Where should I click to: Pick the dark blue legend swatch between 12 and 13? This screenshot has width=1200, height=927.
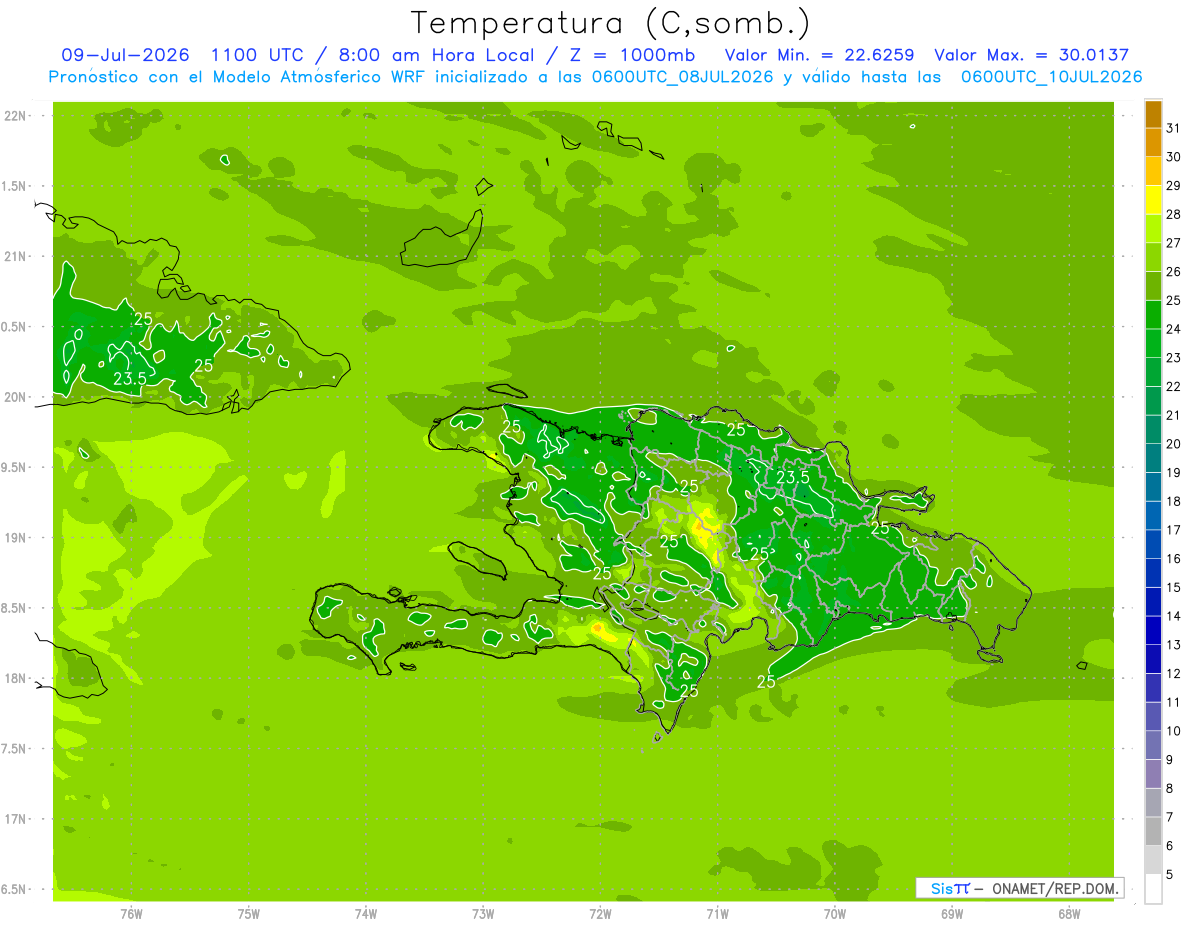click(x=1154, y=659)
